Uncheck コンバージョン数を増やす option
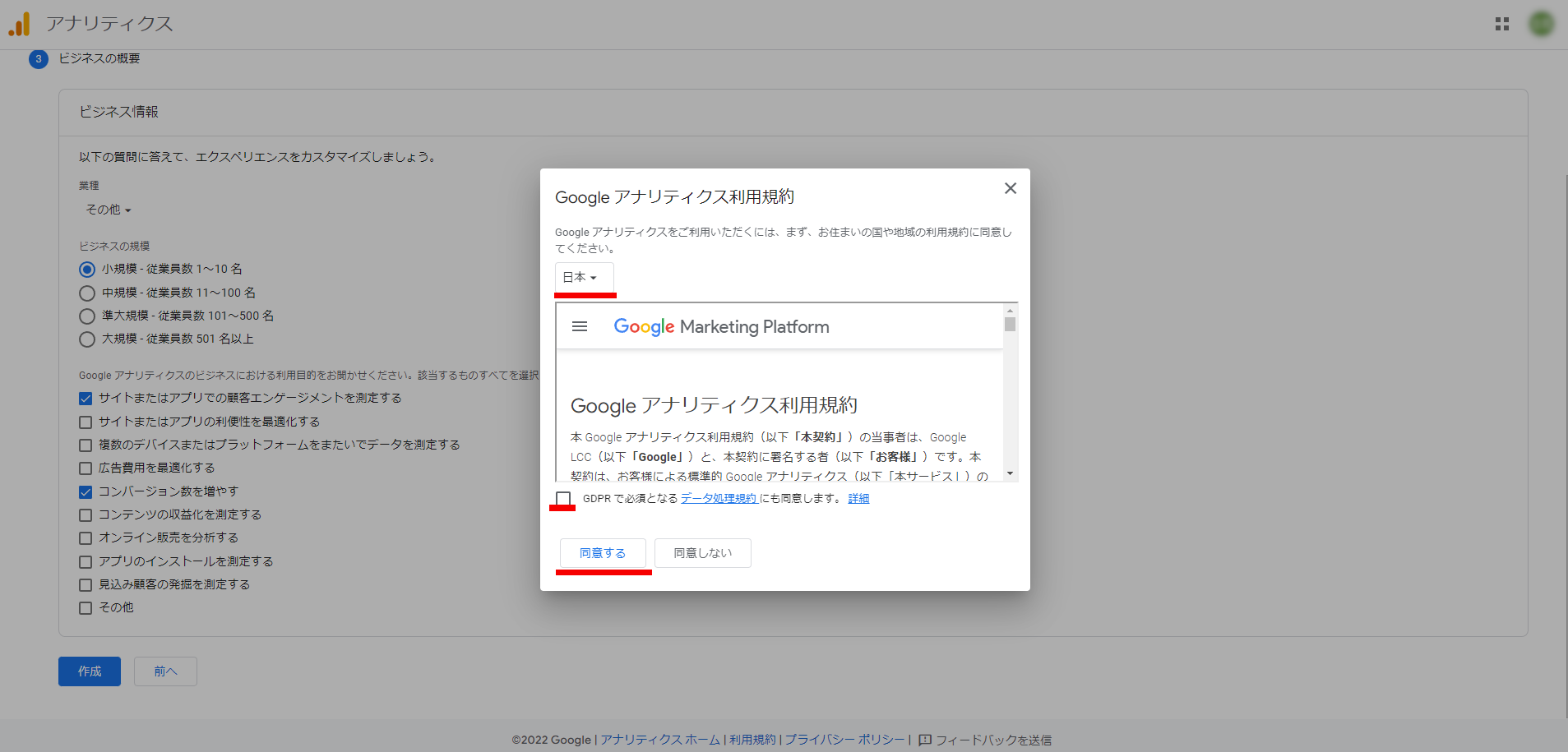 click(86, 492)
